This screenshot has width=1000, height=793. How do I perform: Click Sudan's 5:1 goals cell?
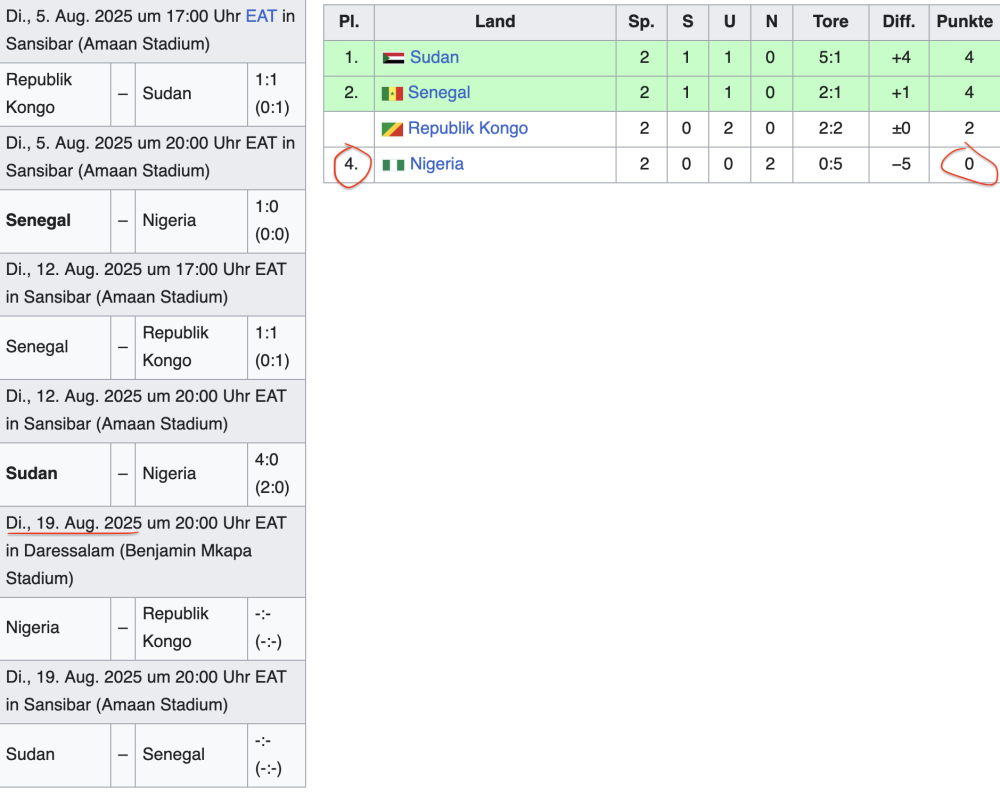tap(830, 57)
